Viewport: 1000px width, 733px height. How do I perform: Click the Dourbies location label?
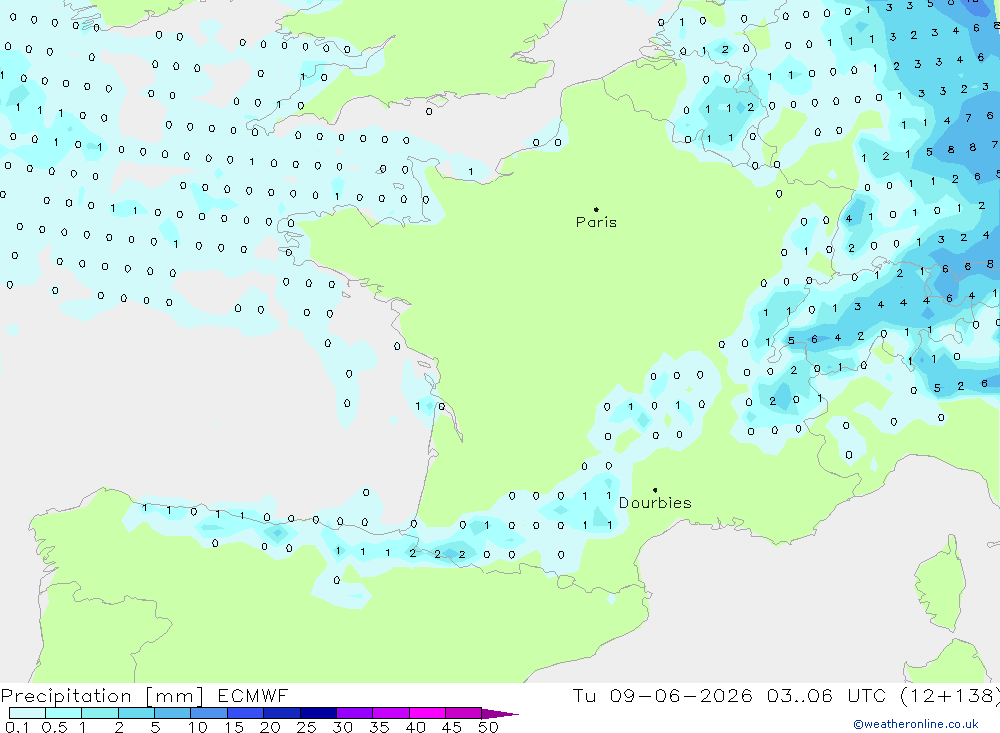[x=655, y=503]
